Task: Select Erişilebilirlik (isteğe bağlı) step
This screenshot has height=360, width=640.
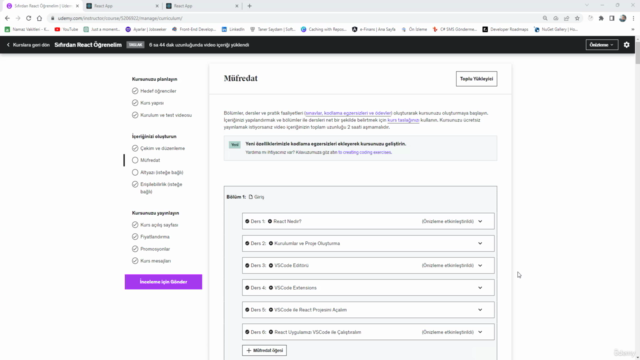Action: point(157,188)
